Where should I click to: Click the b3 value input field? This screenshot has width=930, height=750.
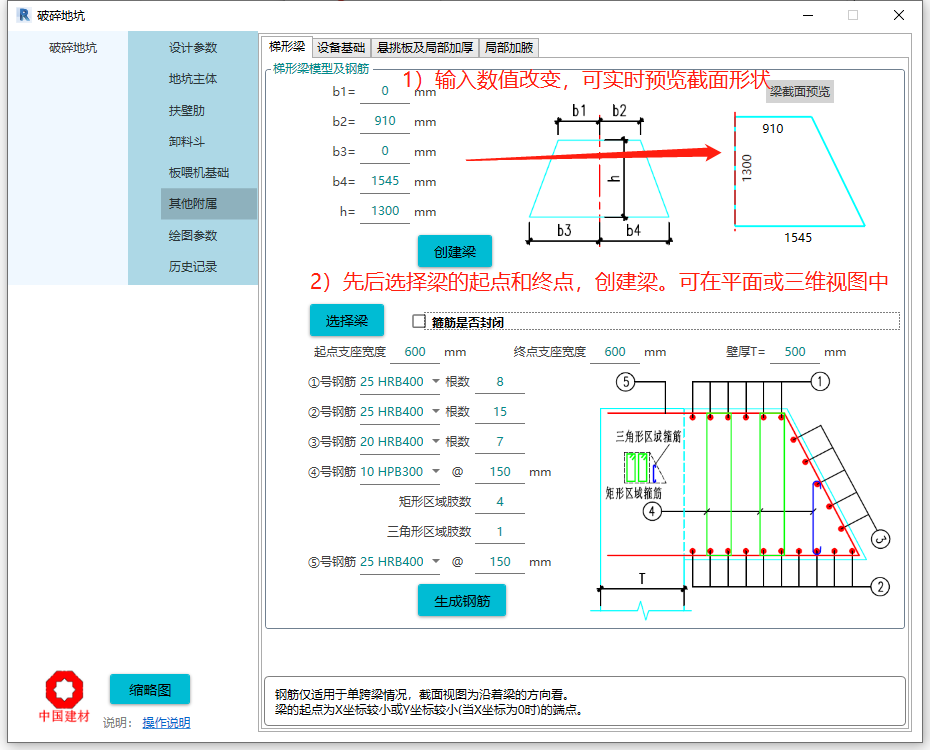point(384,151)
